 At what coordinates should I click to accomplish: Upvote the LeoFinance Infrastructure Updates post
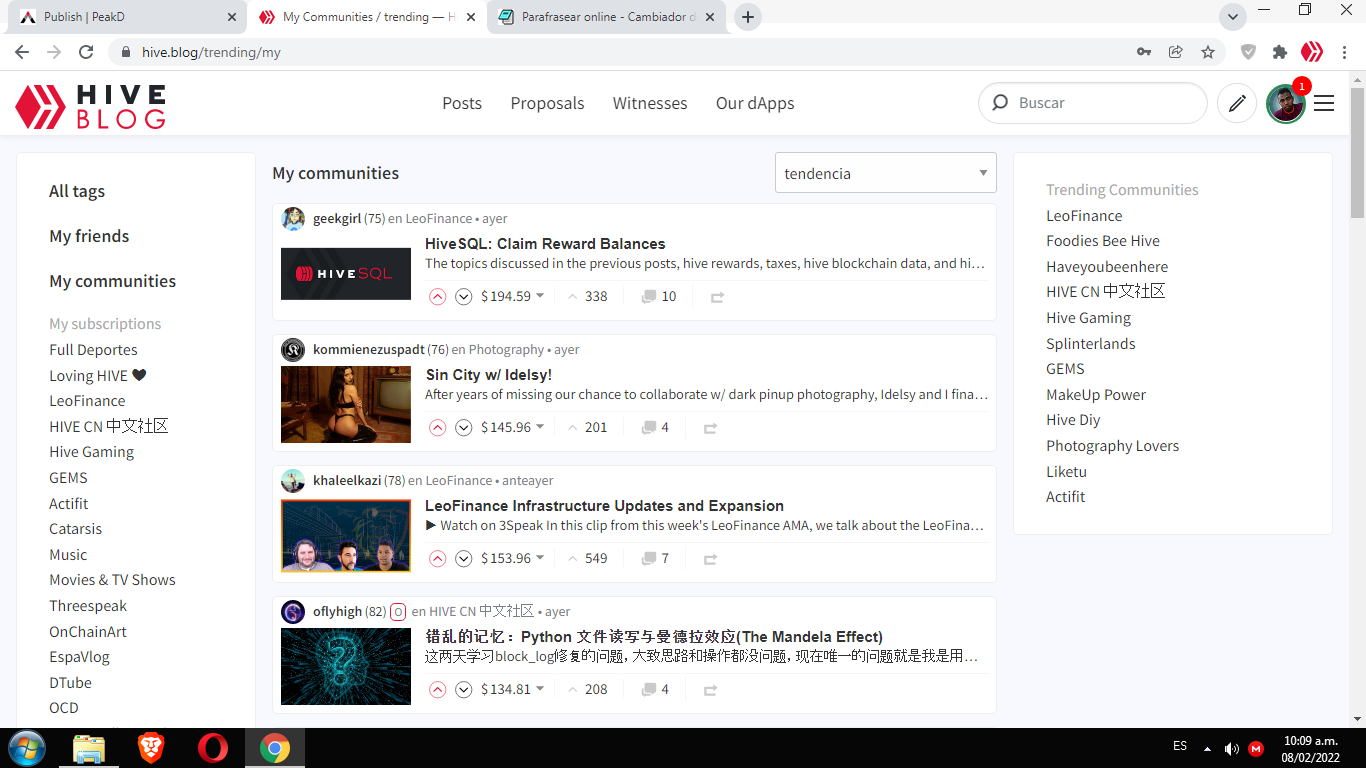pos(437,558)
